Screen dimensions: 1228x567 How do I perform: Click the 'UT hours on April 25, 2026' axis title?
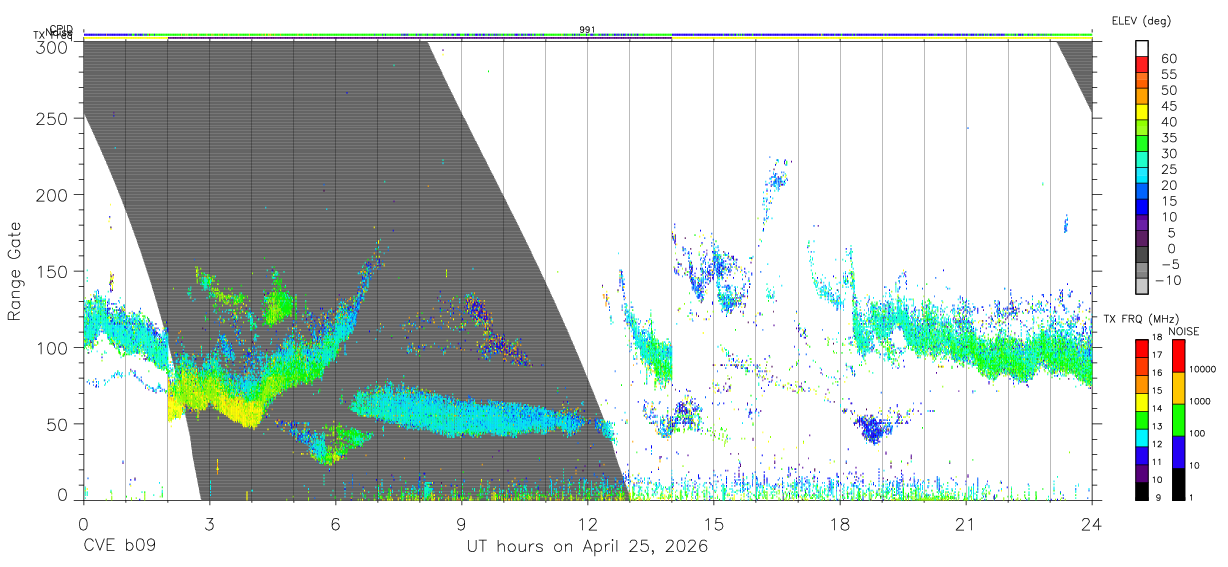pyautogui.click(x=587, y=547)
